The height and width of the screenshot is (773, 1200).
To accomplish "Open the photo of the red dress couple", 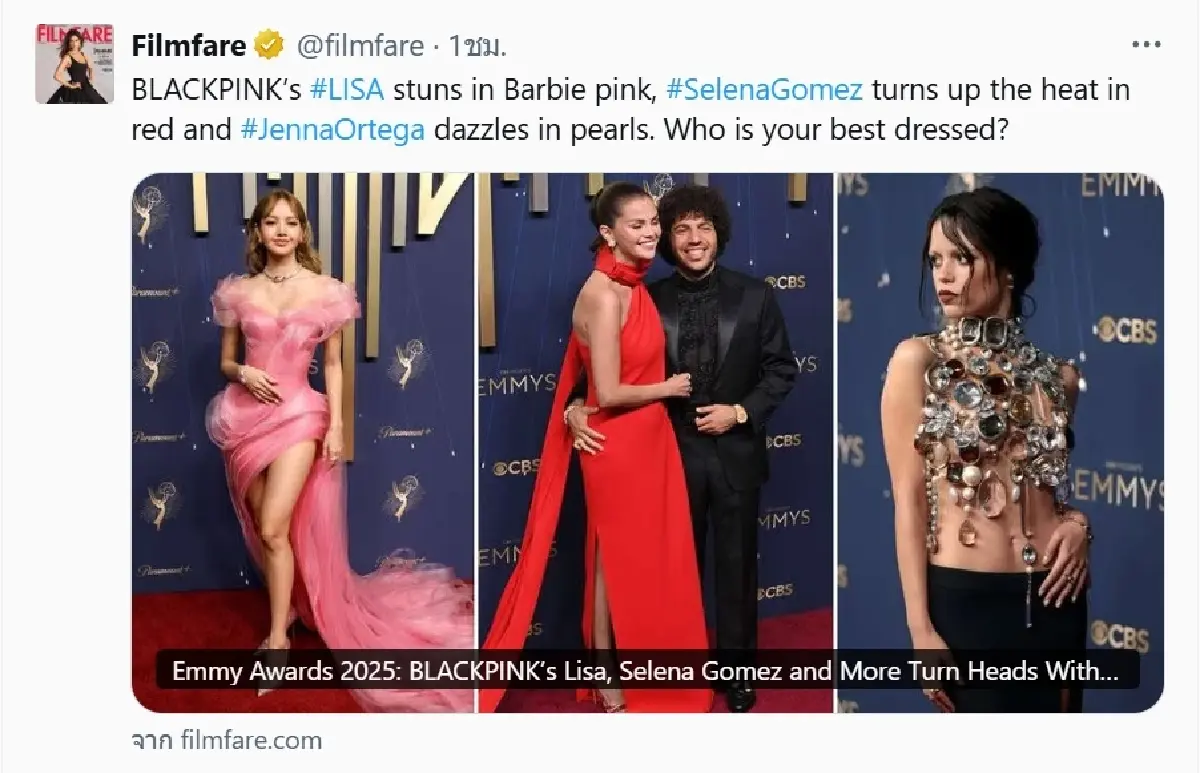I will tap(655, 440).
